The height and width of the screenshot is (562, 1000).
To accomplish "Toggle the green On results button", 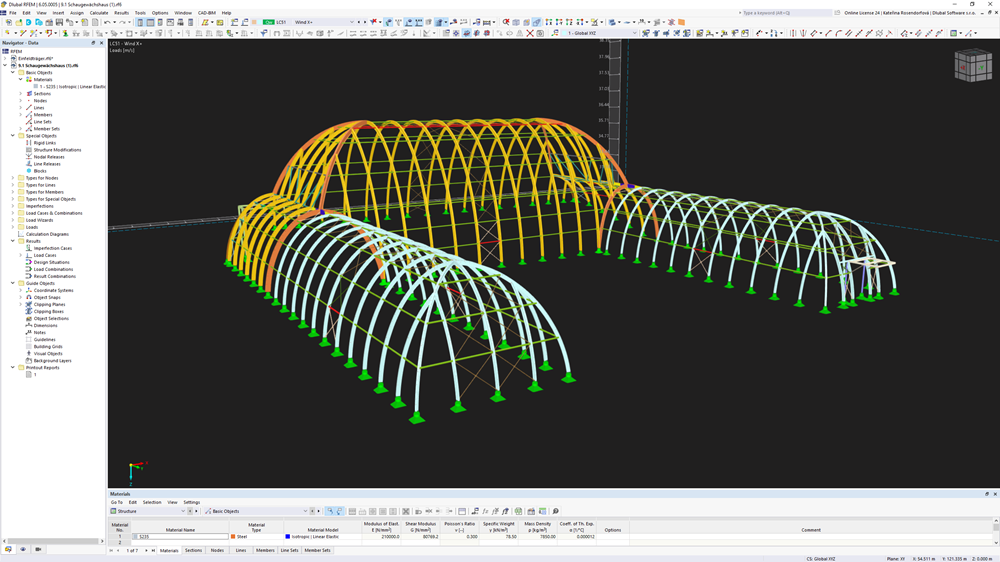I will [268, 22].
